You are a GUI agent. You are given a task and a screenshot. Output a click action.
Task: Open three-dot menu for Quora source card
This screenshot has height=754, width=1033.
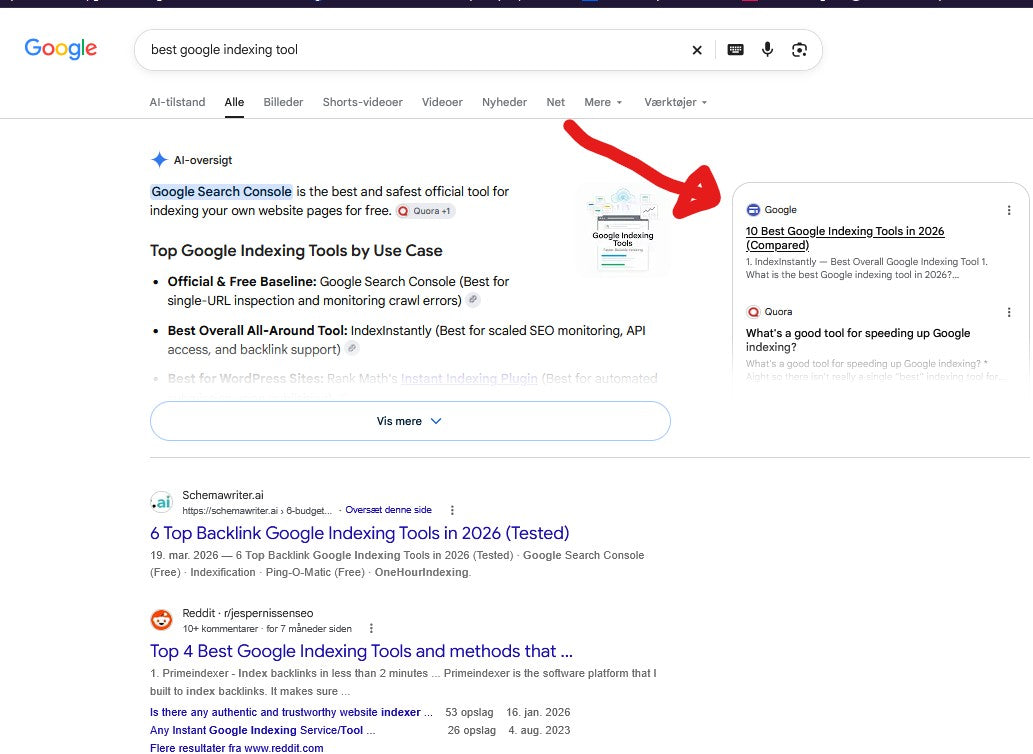click(1009, 312)
